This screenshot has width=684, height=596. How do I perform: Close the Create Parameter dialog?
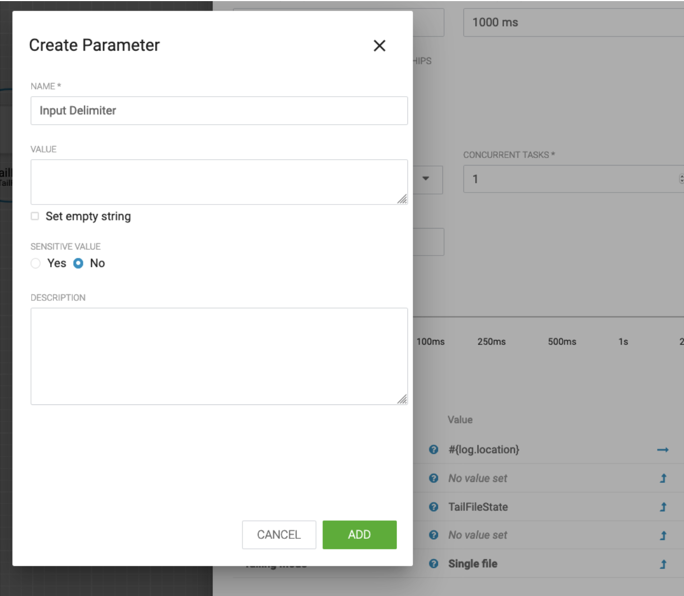379,46
